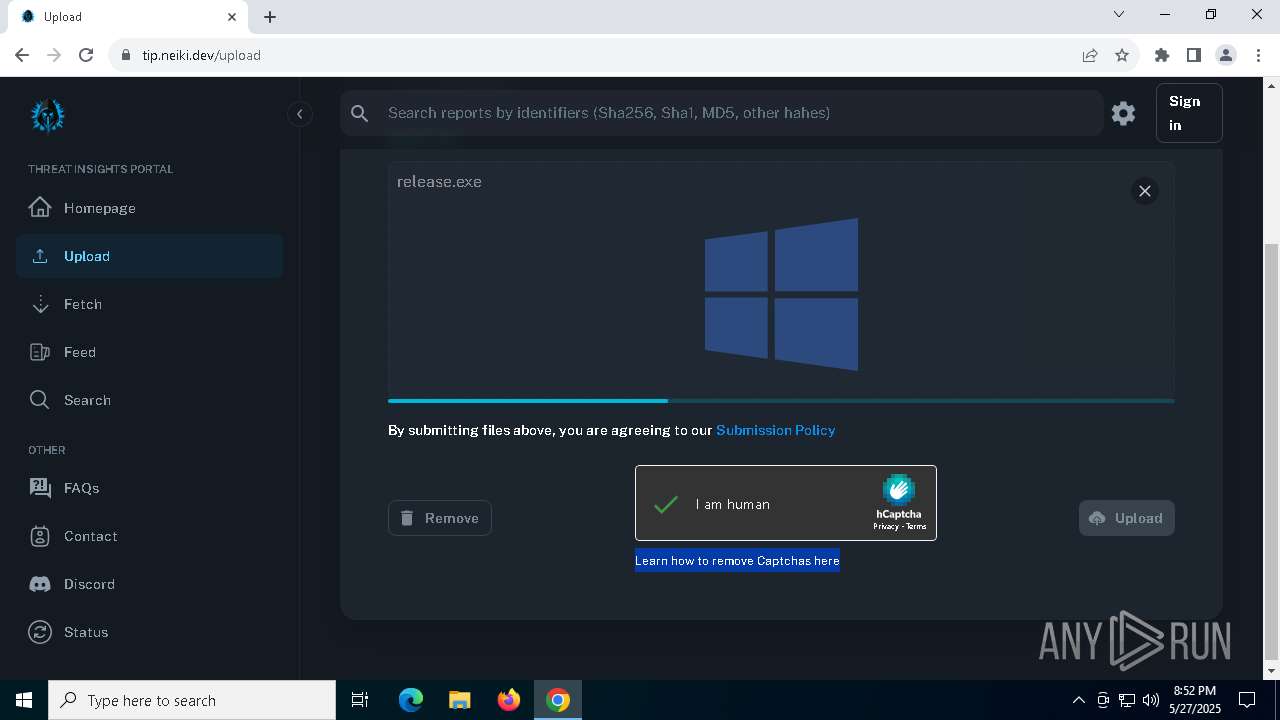Image resolution: width=1280 pixels, height=720 pixels.
Task: Open a new browser tab
Action: [x=270, y=17]
